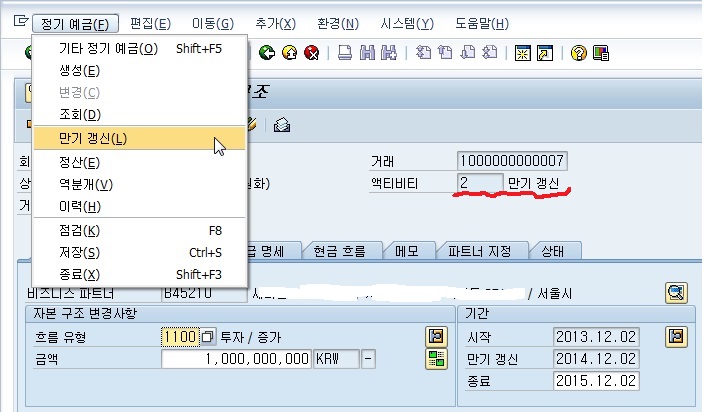Viewport: 704px width, 412px height.
Task: Switch to the 메모 tab
Action: [x=414, y=250]
